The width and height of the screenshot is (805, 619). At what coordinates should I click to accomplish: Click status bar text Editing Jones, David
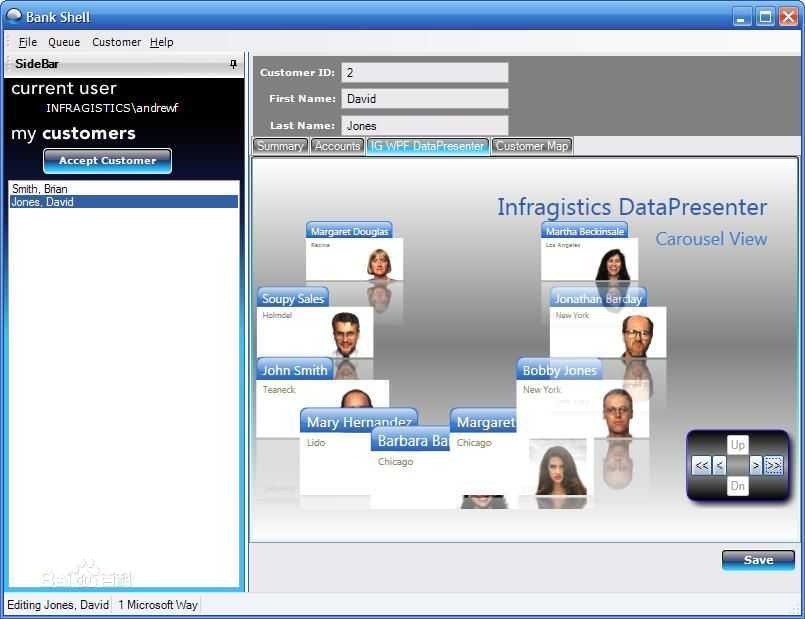pos(58,605)
